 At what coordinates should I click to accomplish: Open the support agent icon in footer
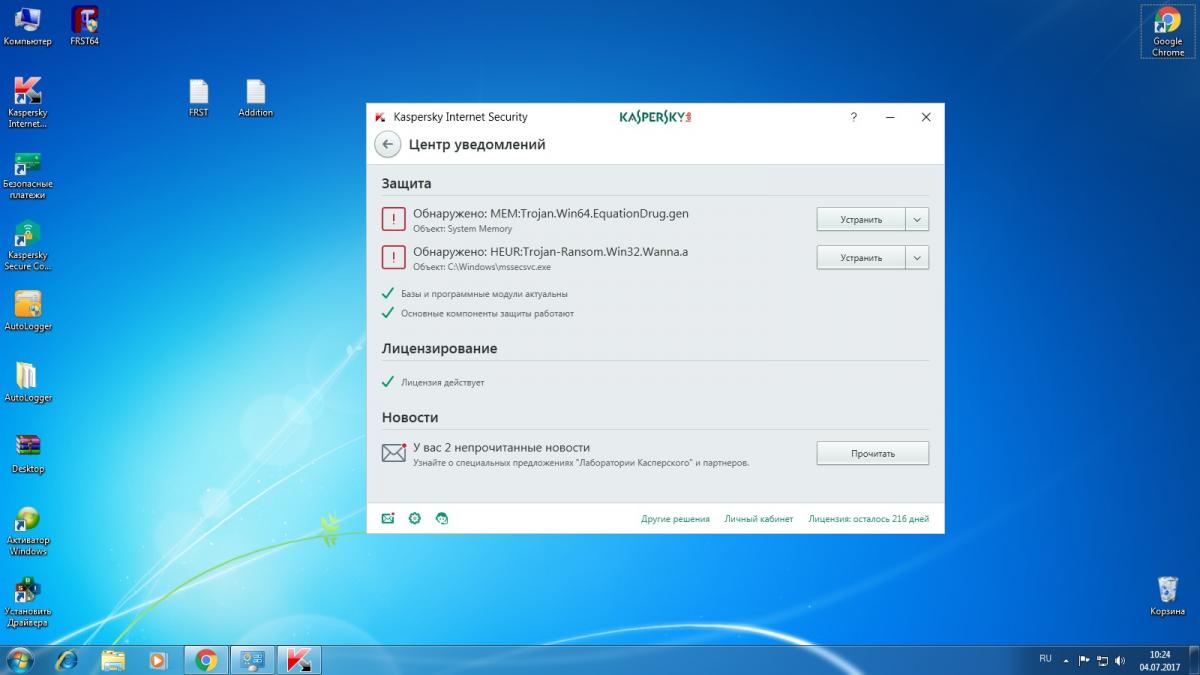pos(442,518)
